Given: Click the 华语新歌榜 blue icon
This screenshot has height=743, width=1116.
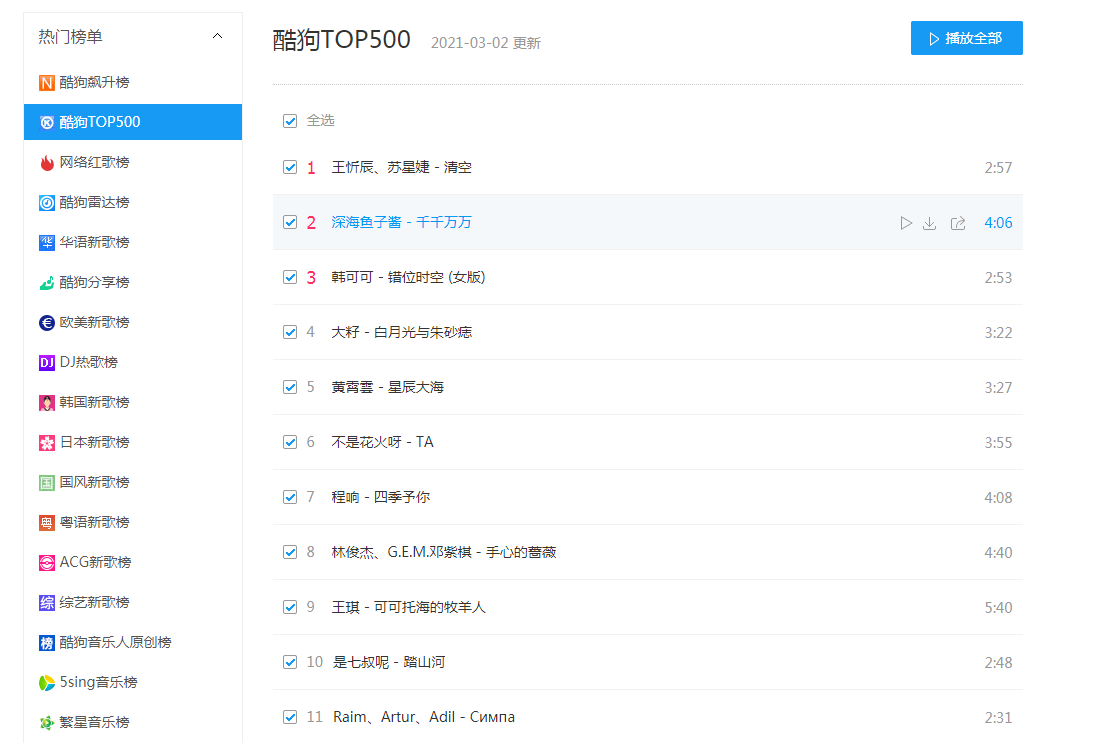Looking at the screenshot, I should click(x=46, y=243).
